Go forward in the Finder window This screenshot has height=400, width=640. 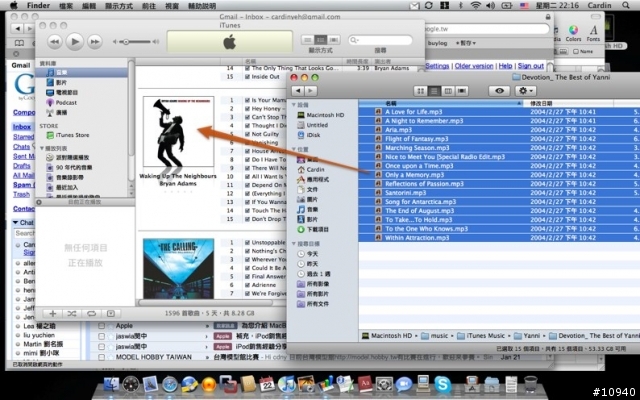pyautogui.click(x=311, y=91)
